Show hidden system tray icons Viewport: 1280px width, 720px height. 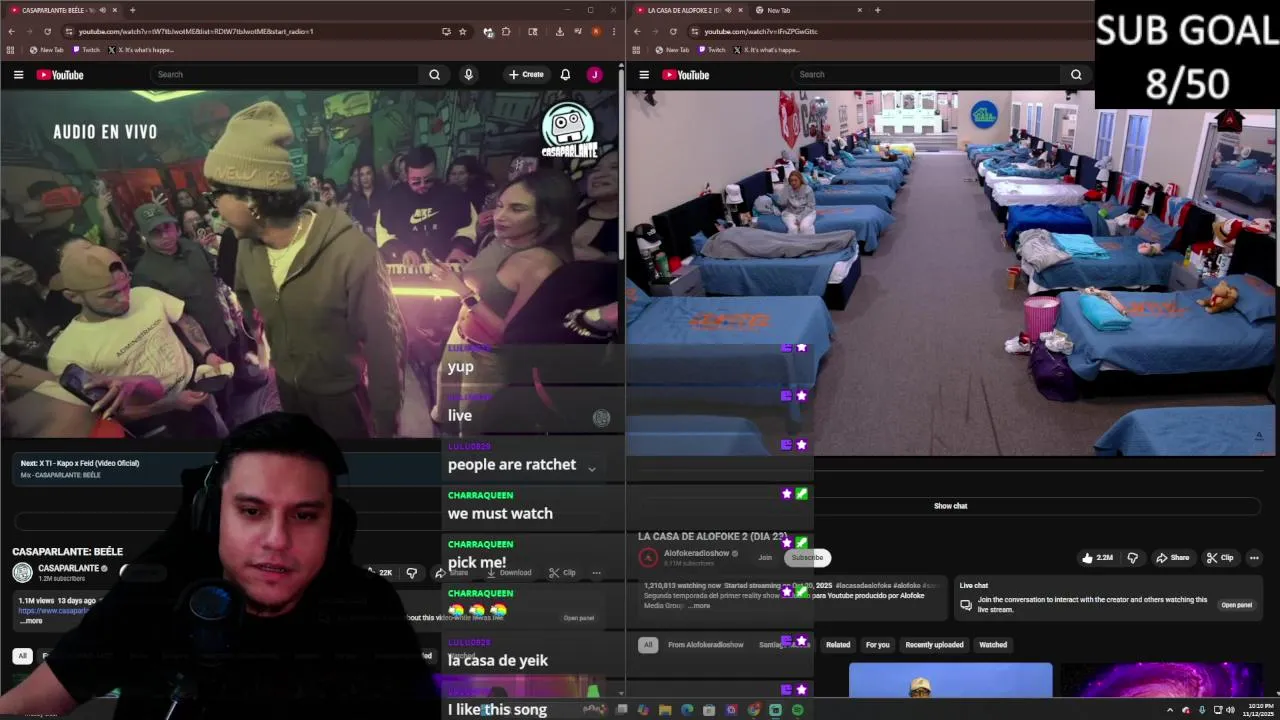click(1170, 710)
